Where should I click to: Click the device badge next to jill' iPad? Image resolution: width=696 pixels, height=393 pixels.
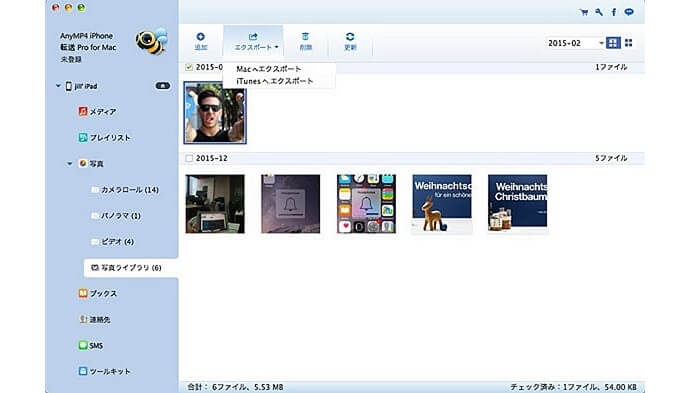[162, 86]
